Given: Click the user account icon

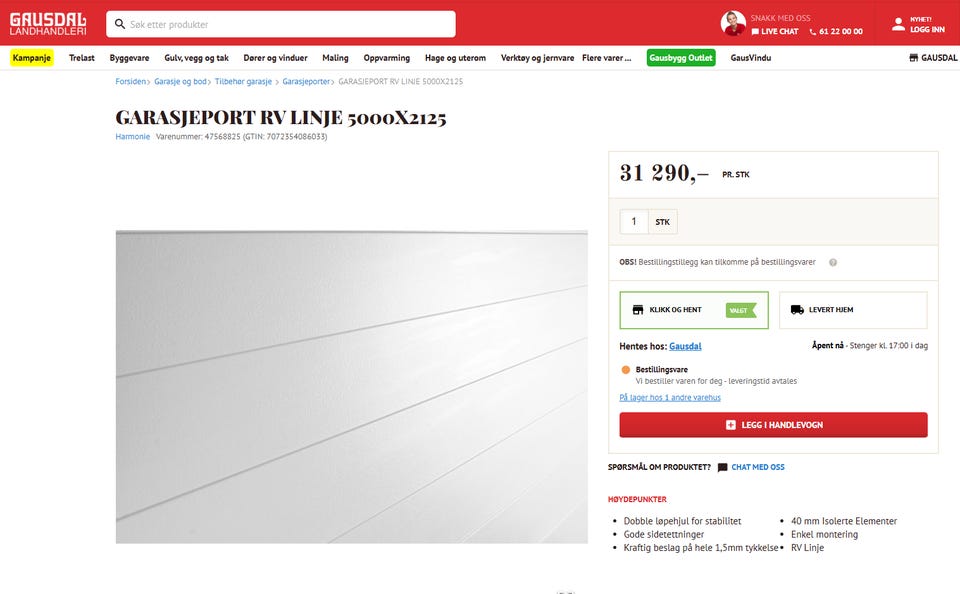Looking at the screenshot, I should (x=898, y=24).
